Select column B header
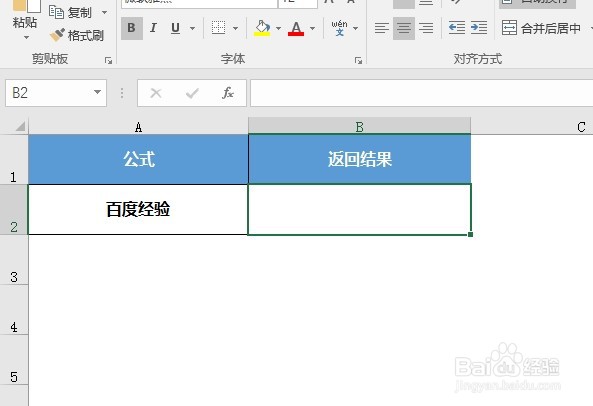The width and height of the screenshot is (593, 406). 359,126
